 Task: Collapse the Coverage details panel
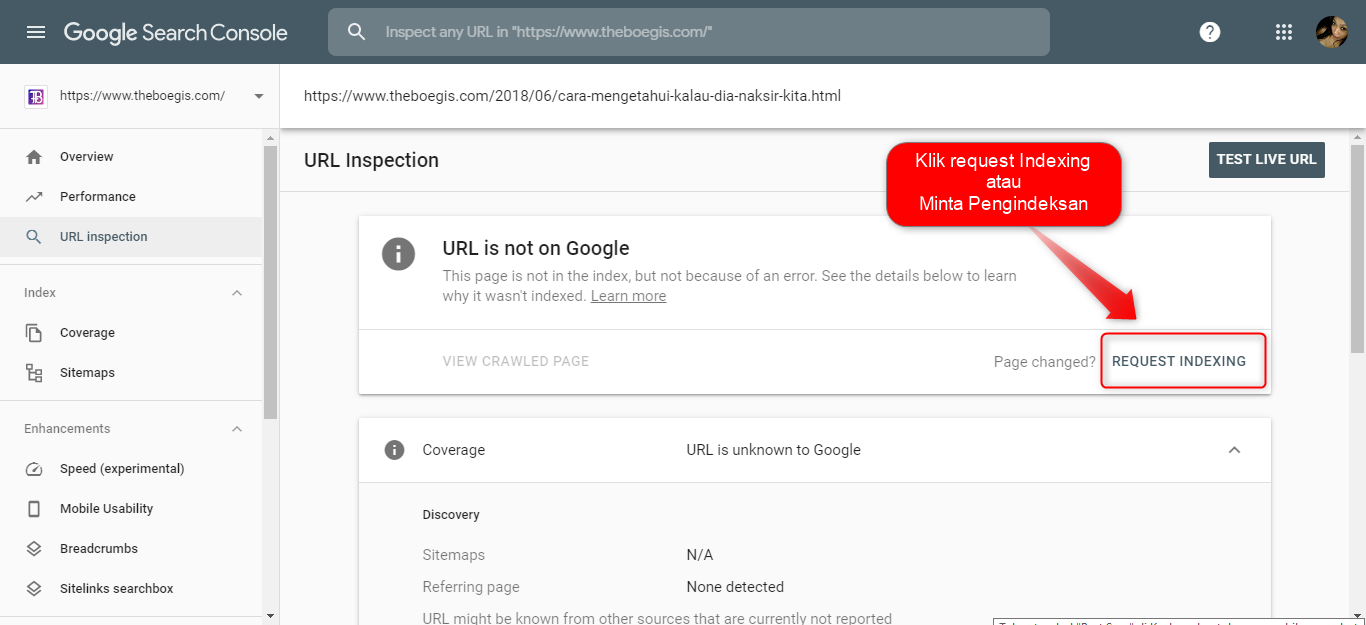coord(1234,449)
